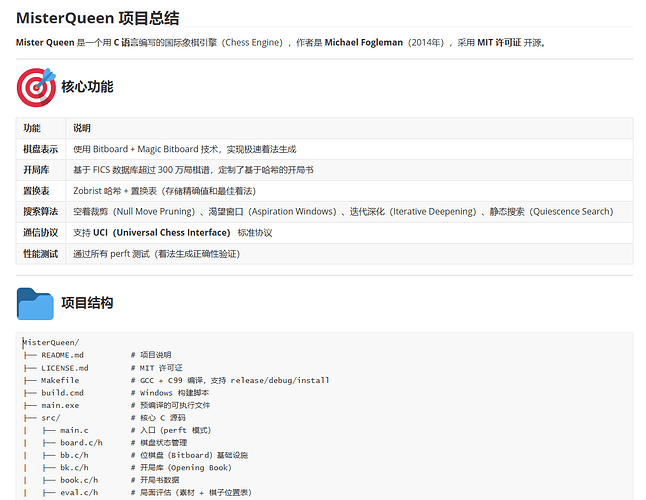This screenshot has height=500, width=646.
Task: Select the '性能测试' table cell
Action: (41, 254)
